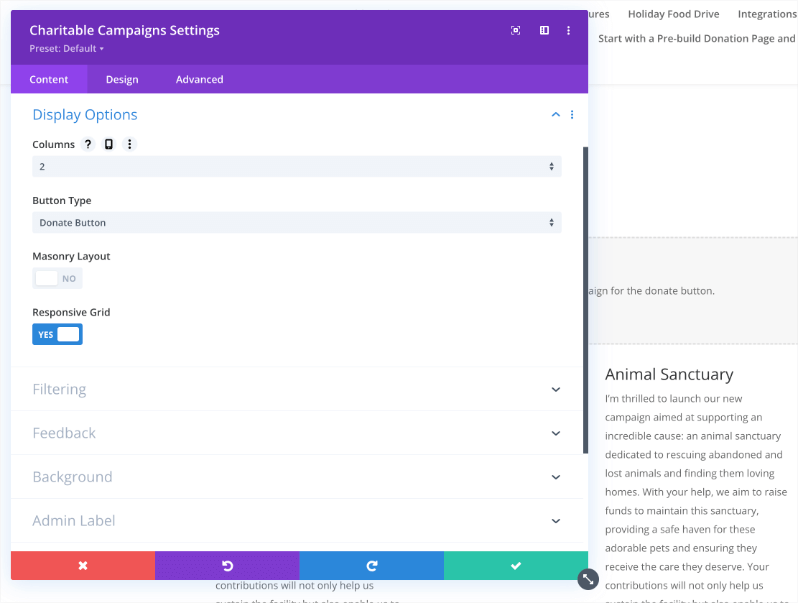Open the Button Type dropdown

(297, 222)
